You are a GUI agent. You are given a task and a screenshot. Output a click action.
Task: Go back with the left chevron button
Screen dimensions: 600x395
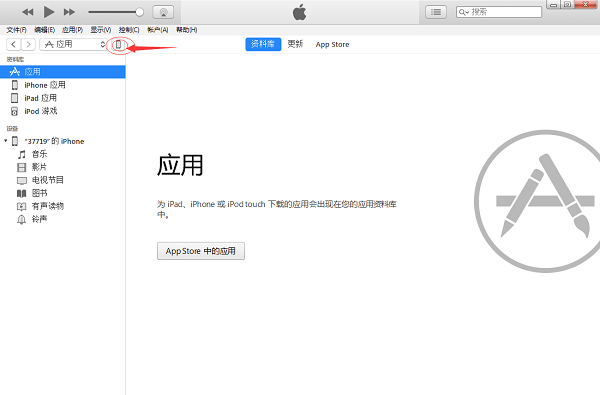13,44
